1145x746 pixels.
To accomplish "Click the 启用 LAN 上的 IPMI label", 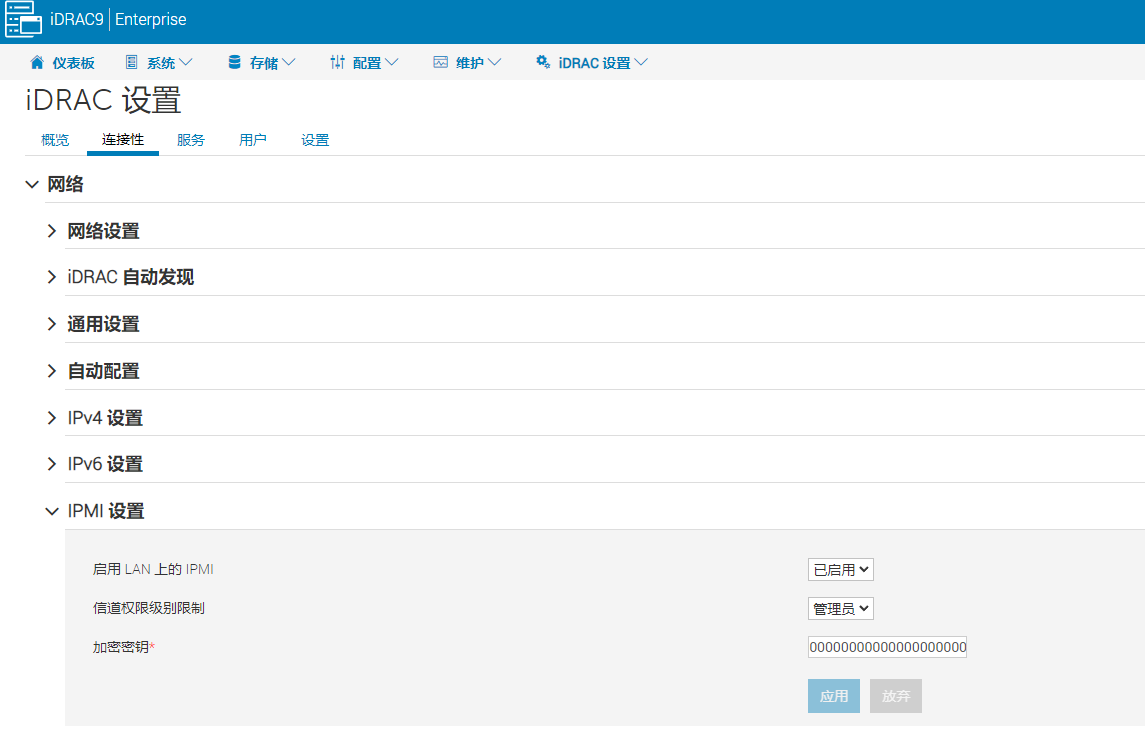I will [x=153, y=569].
